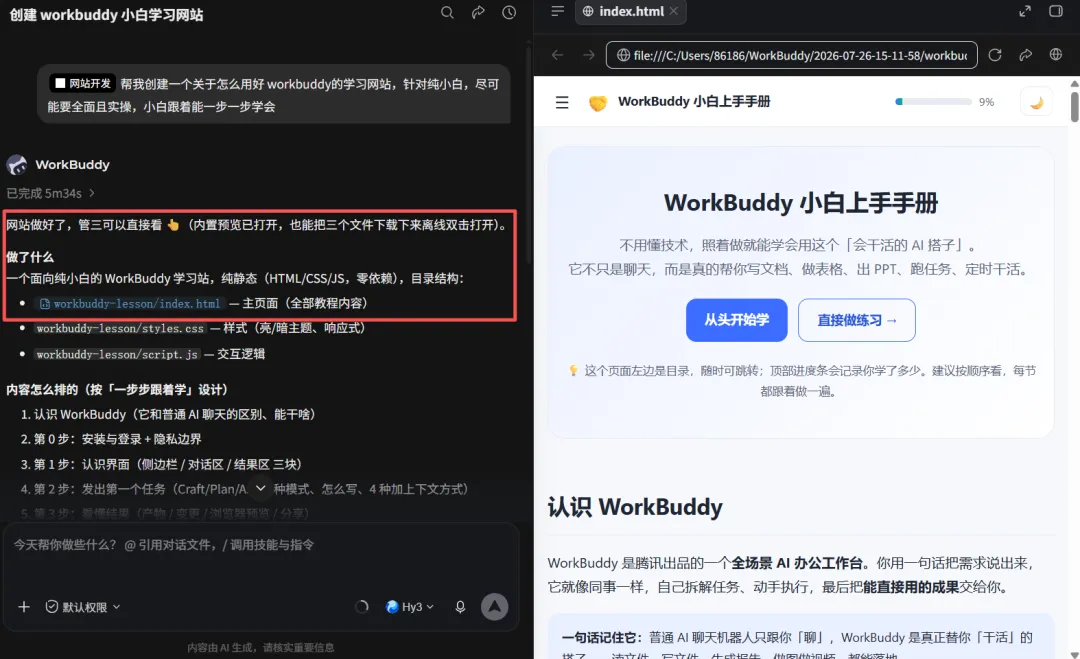The height and width of the screenshot is (659, 1080).
Task: Click the plus attachment button
Action: point(24,607)
